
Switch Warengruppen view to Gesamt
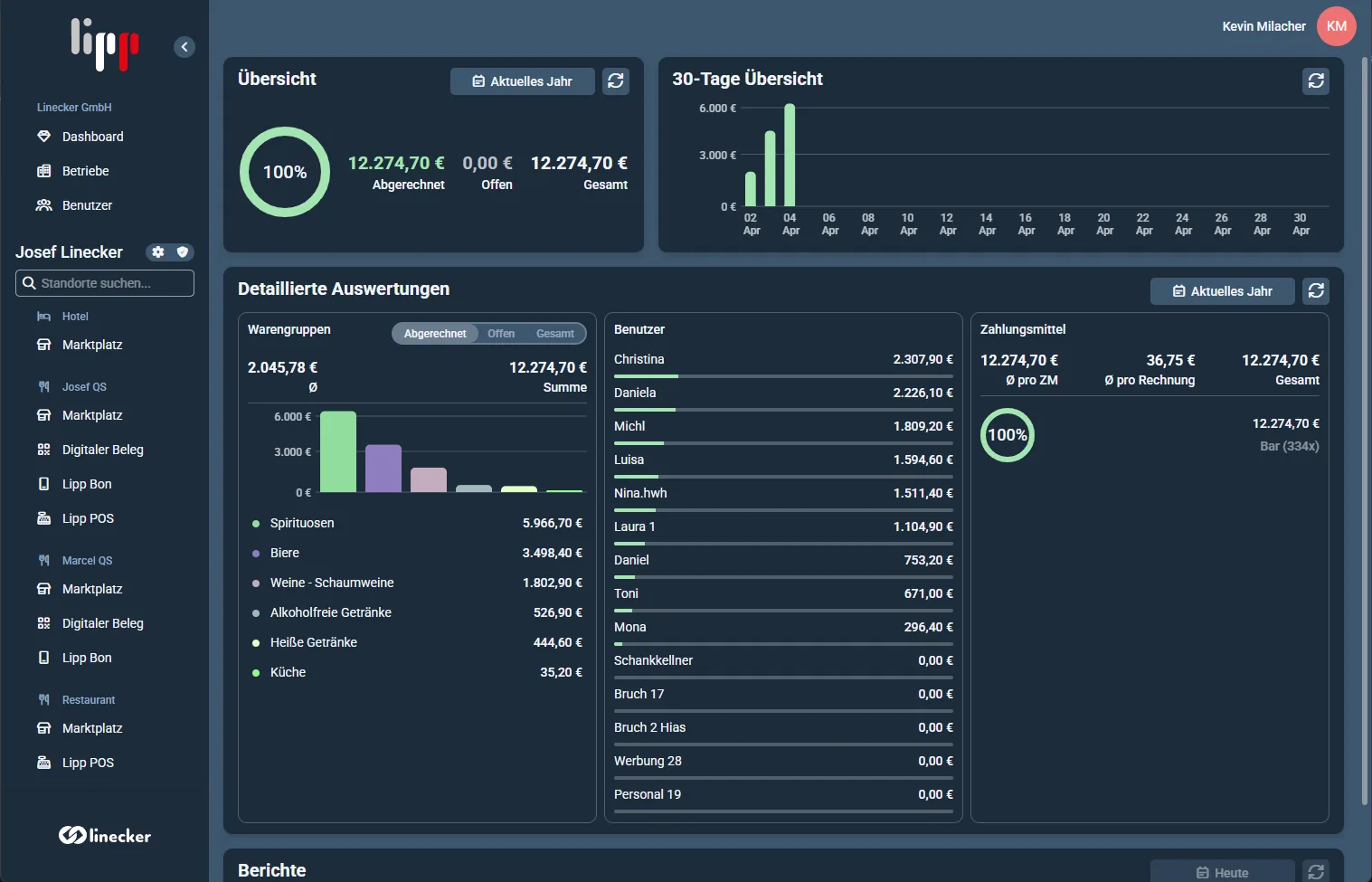point(554,334)
